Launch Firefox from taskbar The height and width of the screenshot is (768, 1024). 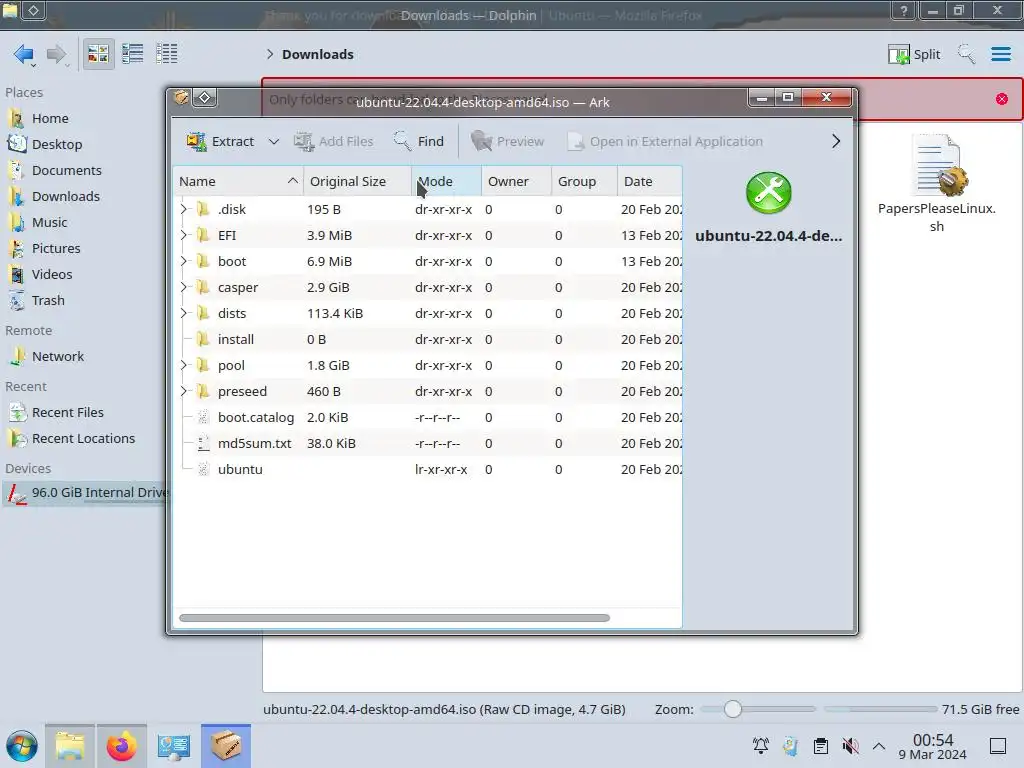click(x=121, y=746)
